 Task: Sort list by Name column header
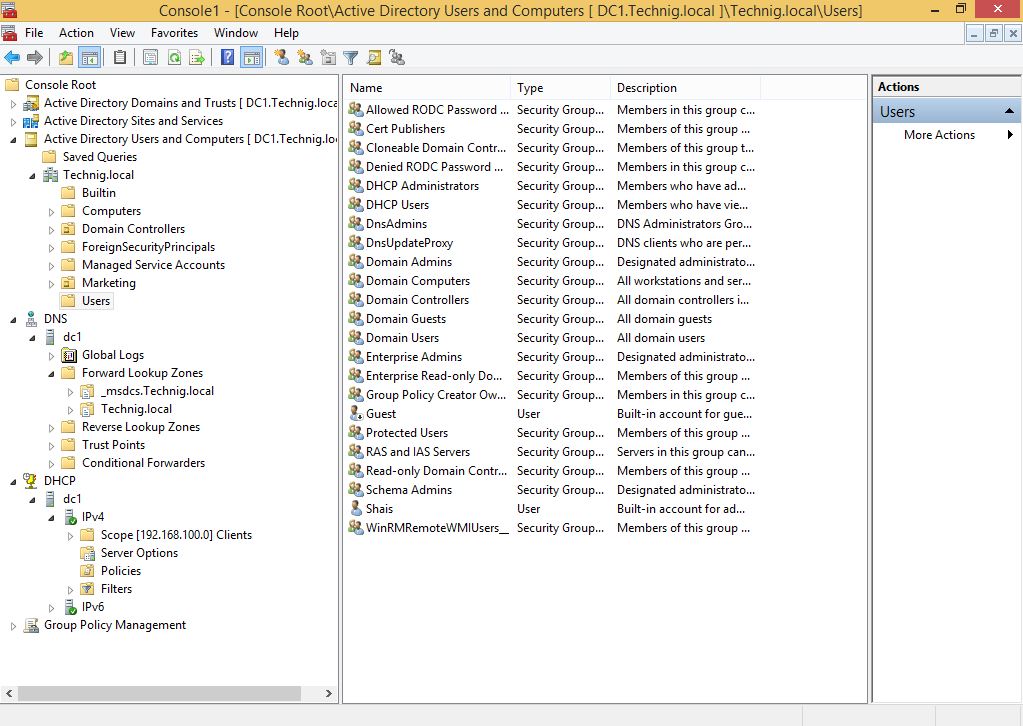[427, 87]
